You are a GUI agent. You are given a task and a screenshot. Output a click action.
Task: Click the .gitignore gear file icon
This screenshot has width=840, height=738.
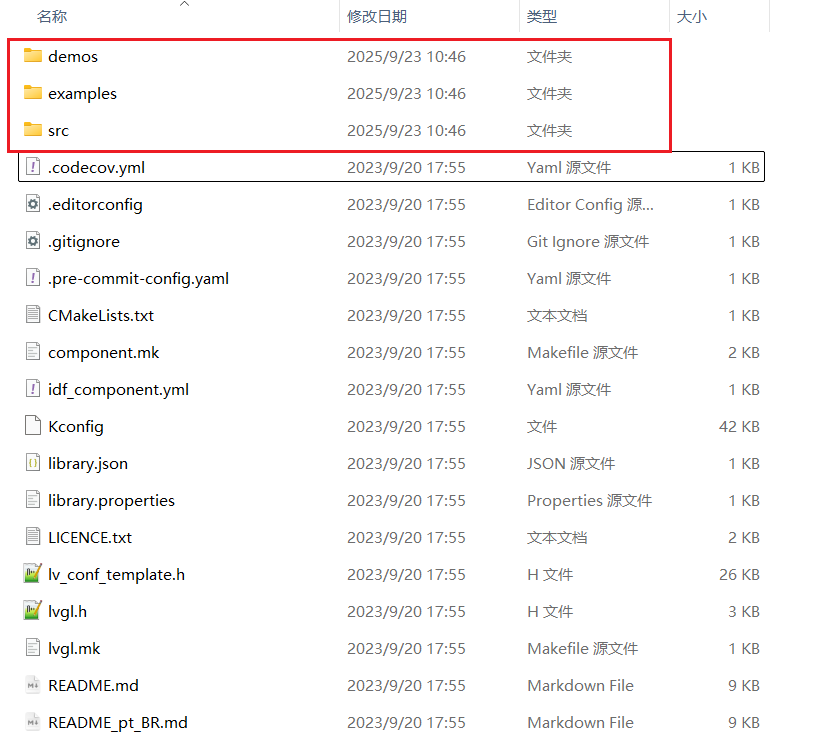pyautogui.click(x=33, y=240)
